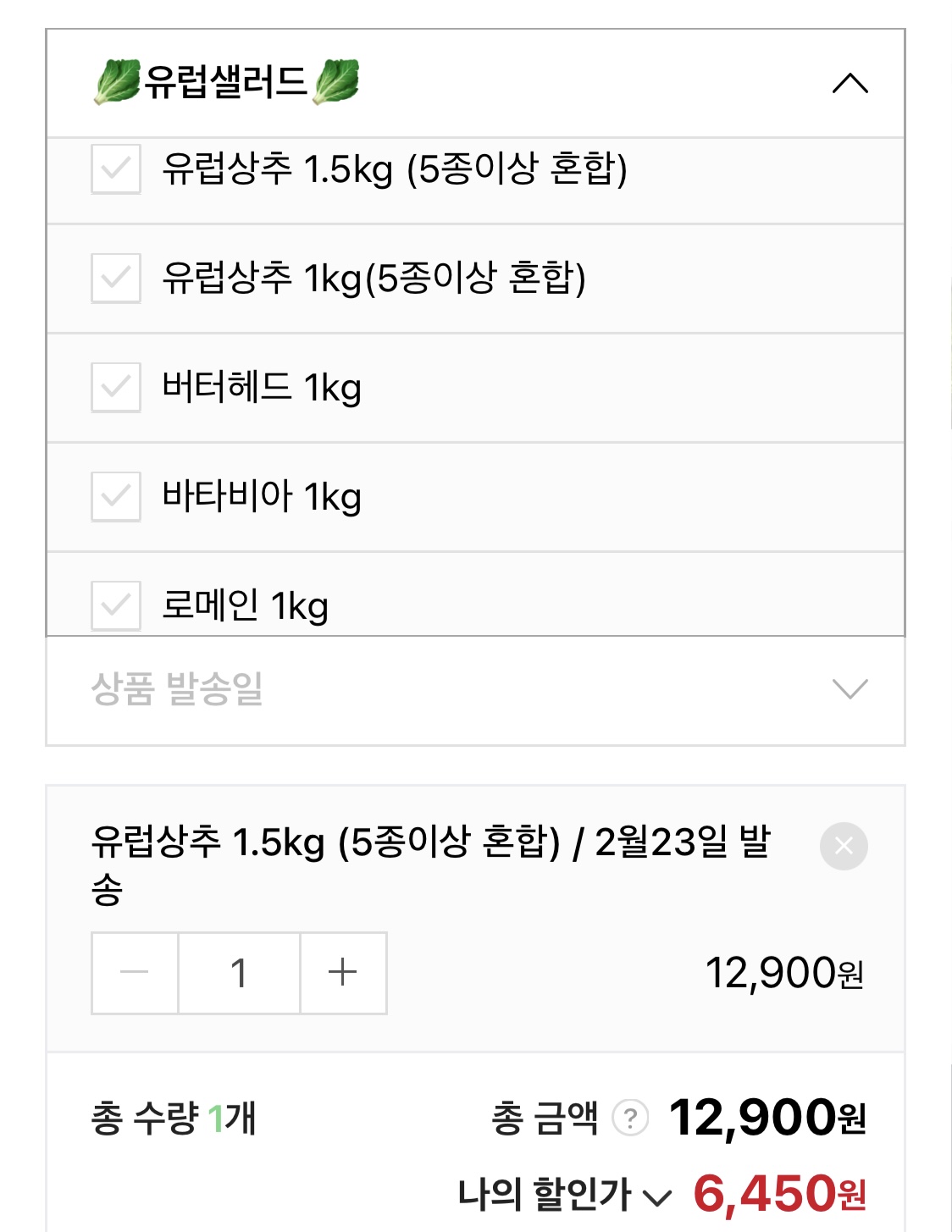Image resolution: width=952 pixels, height=1232 pixels.
Task: Click the 상품 발송일 chevron arrow
Action: click(x=850, y=689)
